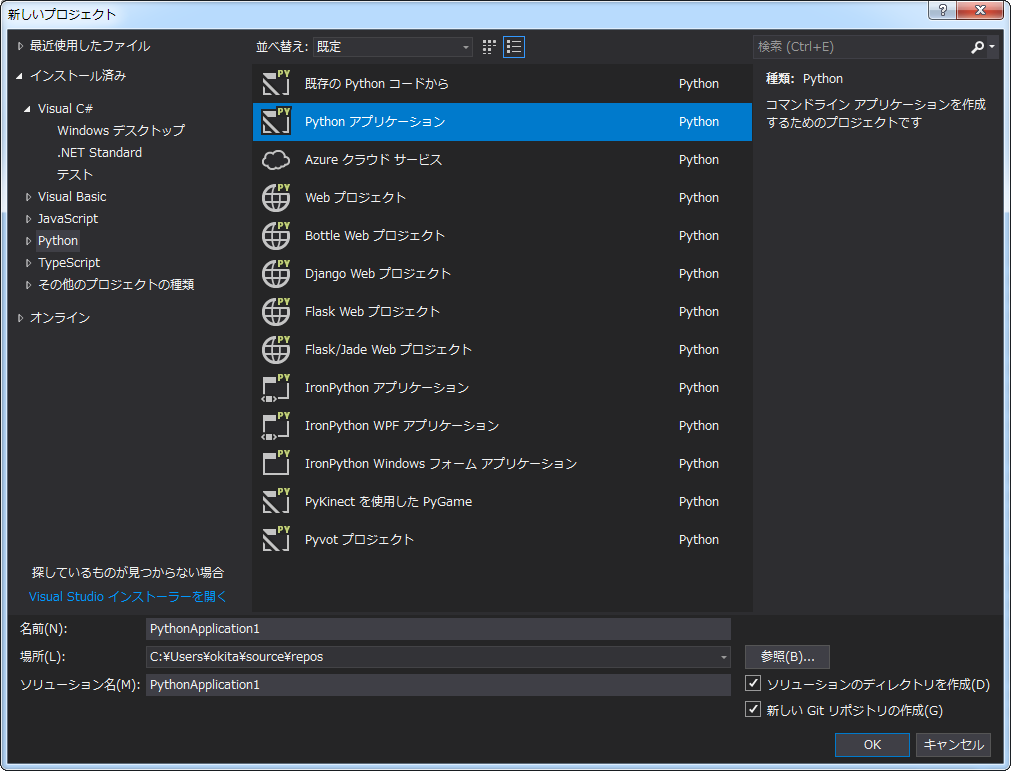Select PyKinect を使用した PyGame template name
The image size is (1011, 771).
click(x=388, y=502)
